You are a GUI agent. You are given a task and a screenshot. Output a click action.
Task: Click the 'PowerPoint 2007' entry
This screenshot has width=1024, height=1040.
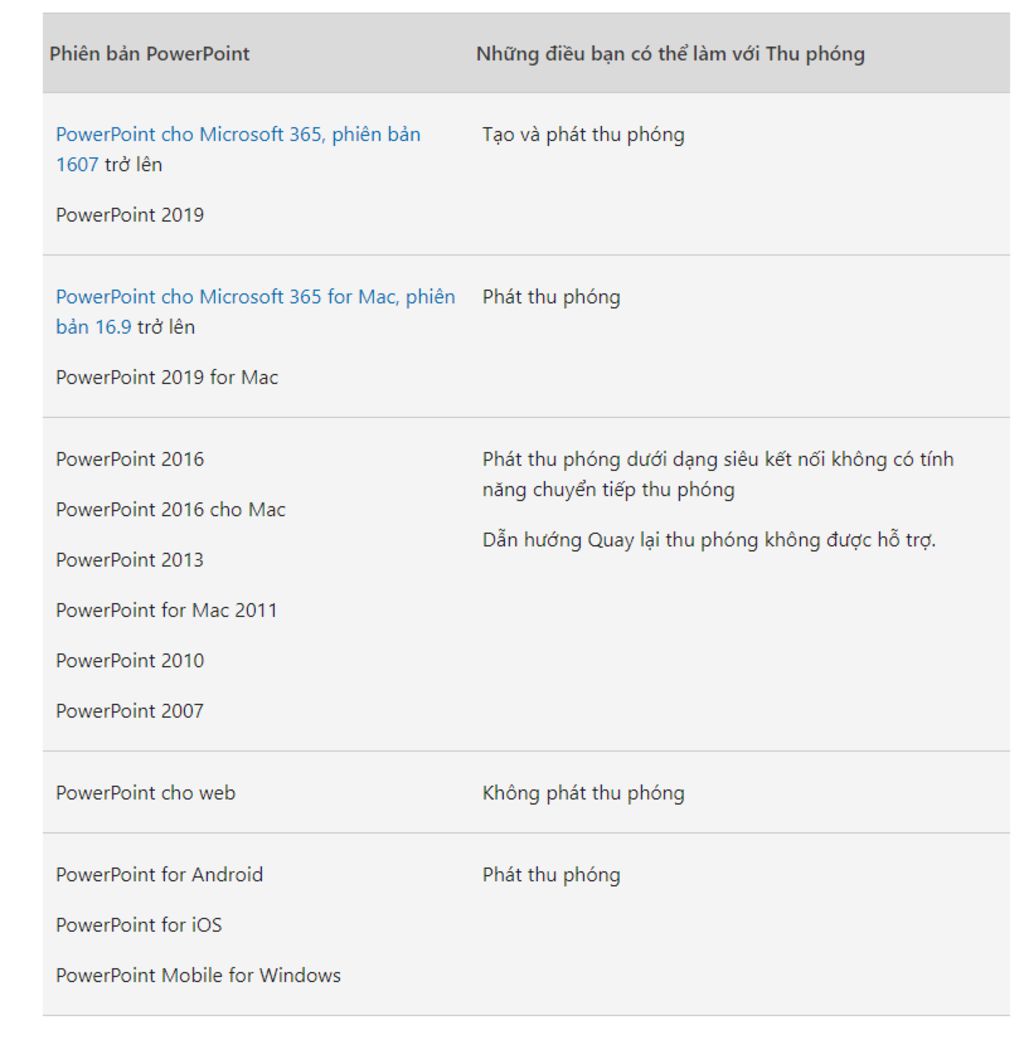tap(130, 711)
